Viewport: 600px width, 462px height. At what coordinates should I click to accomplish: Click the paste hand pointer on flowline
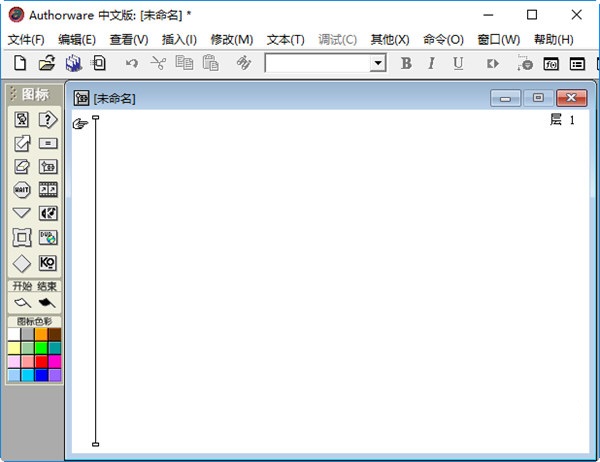[x=80, y=124]
